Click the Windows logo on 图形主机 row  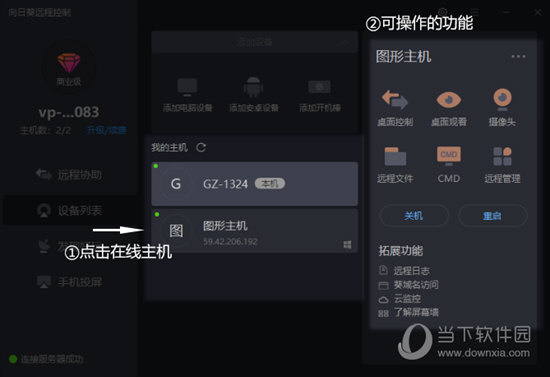pos(347,244)
